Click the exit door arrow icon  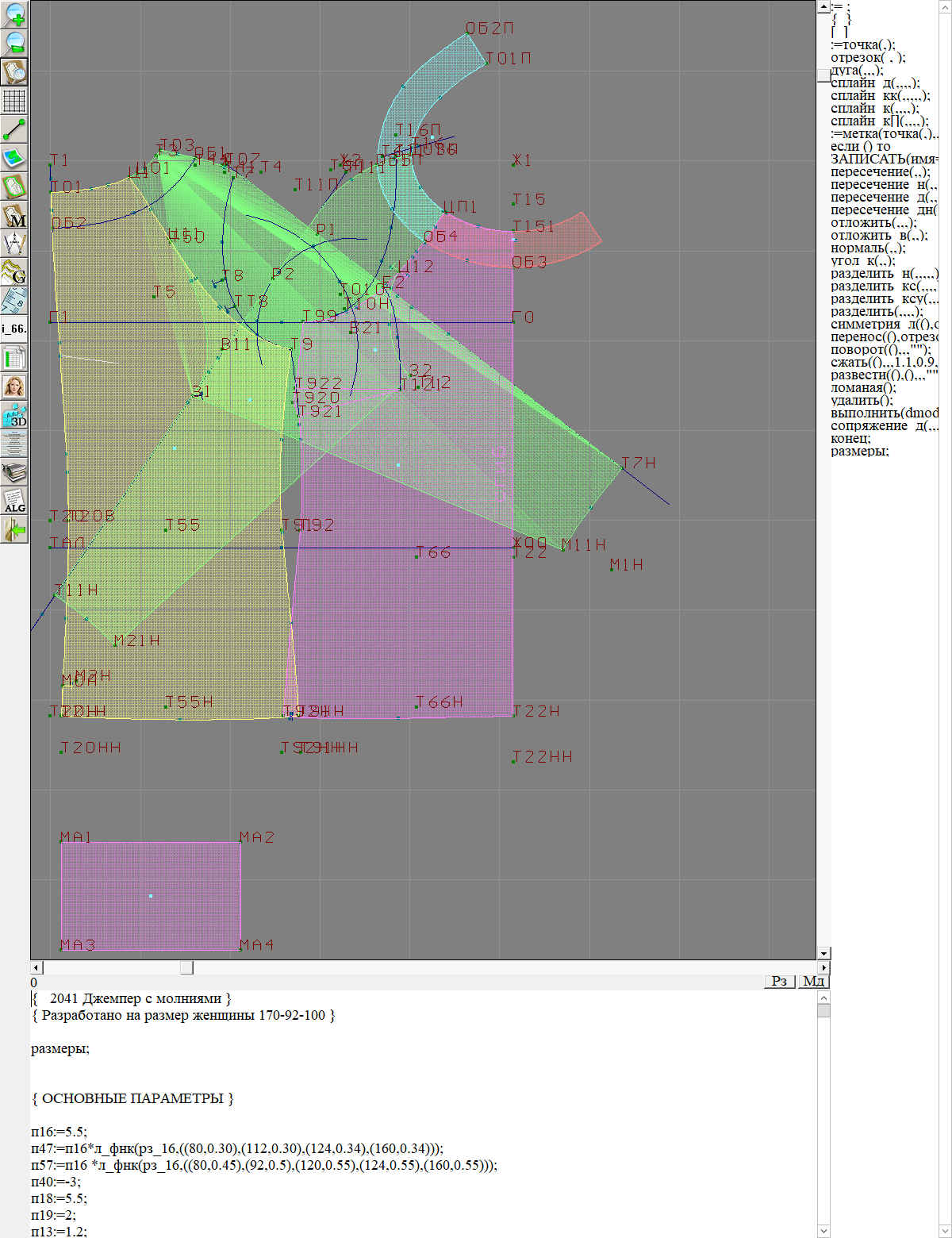[x=14, y=529]
